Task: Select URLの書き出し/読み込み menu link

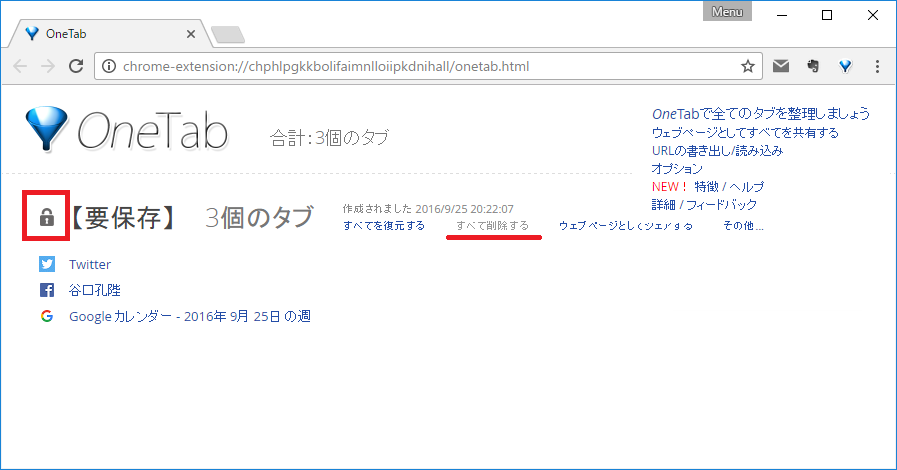Action: 716,151
